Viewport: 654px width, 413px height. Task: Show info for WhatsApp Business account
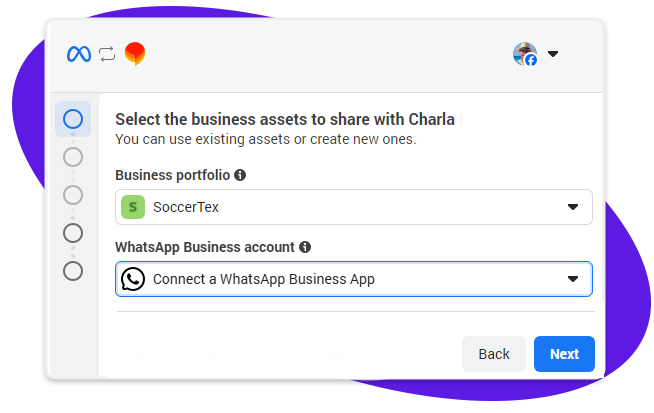pos(305,247)
